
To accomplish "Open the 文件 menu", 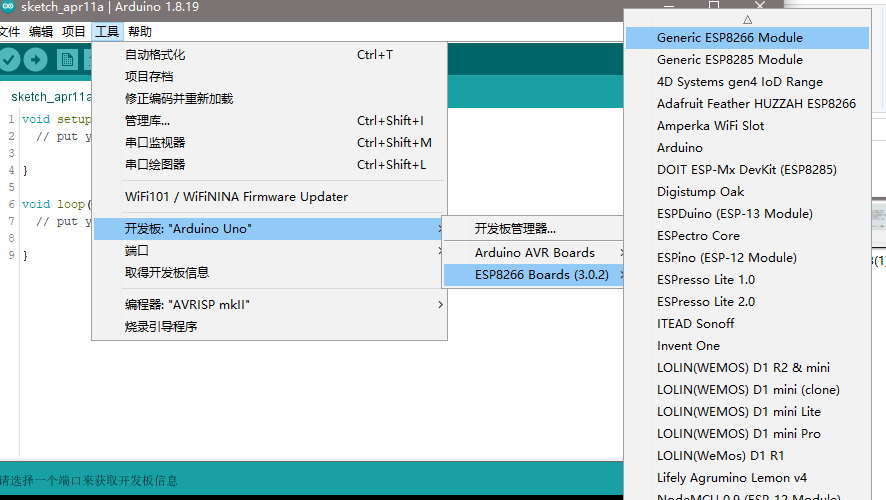I will point(10,32).
